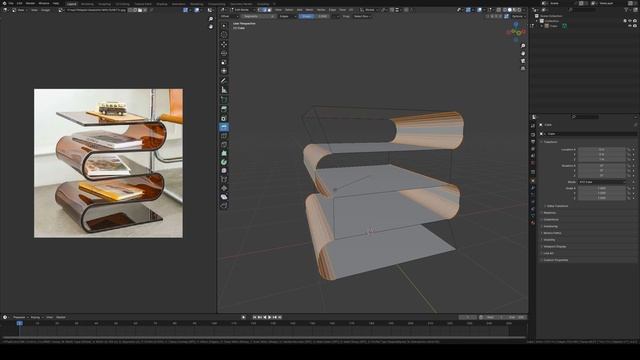Viewport: 640px width, 360px height.
Task: Select the 3D Cursor tool
Action: (224, 35)
